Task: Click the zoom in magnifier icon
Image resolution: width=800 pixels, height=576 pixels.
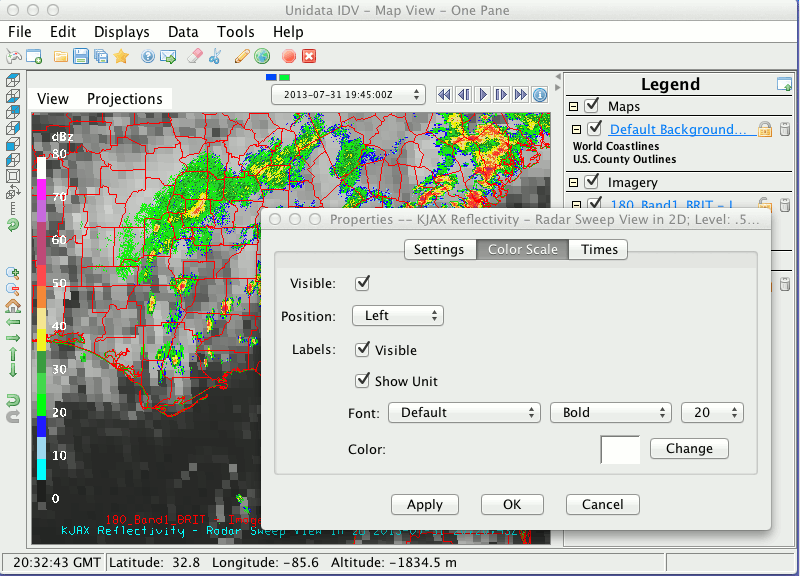Action: (13, 272)
